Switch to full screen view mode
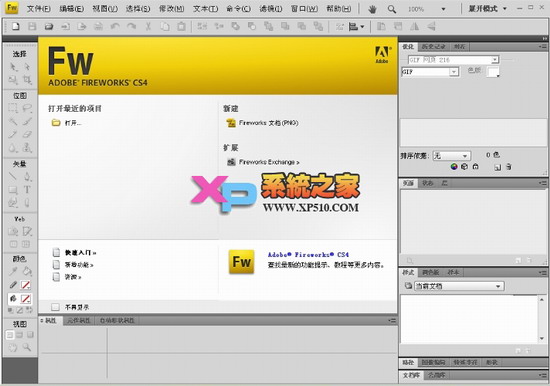The width and height of the screenshot is (550, 386). [30, 335]
